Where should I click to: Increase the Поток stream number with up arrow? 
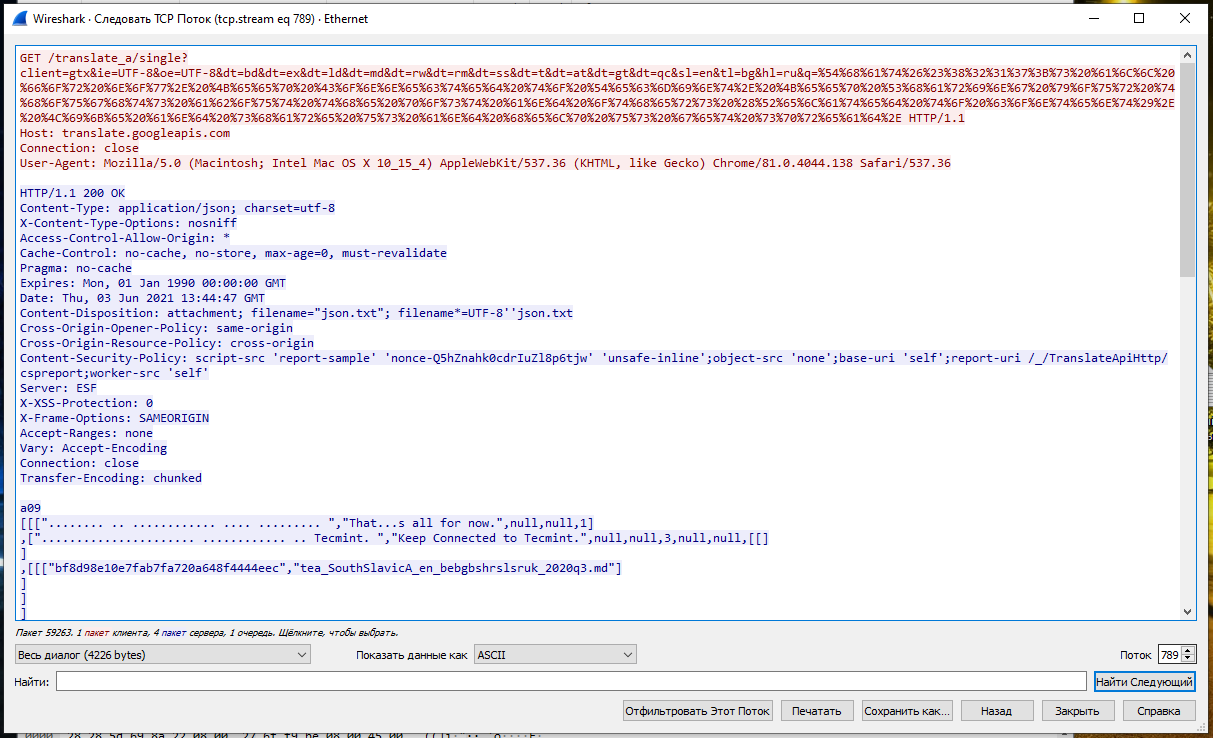[1188, 650]
